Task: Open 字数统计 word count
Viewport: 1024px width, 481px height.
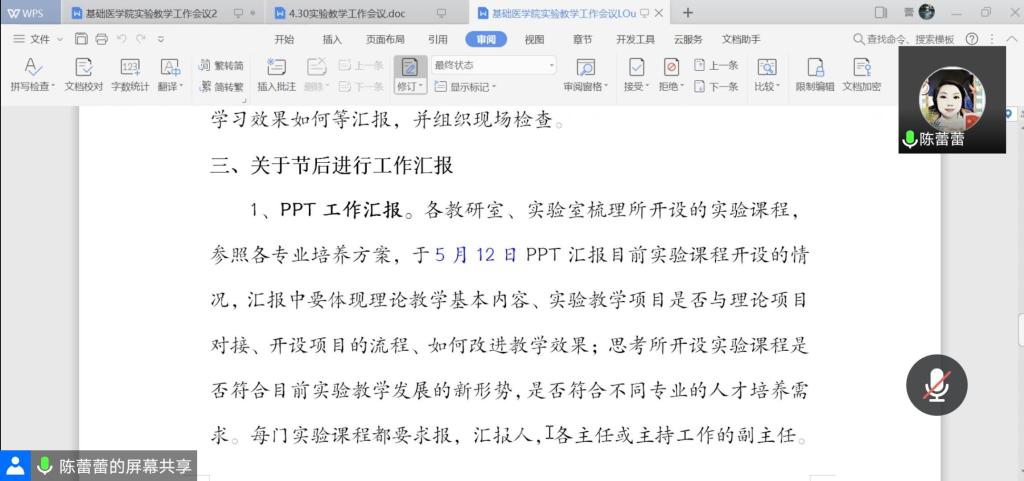Action: [x=129, y=68]
